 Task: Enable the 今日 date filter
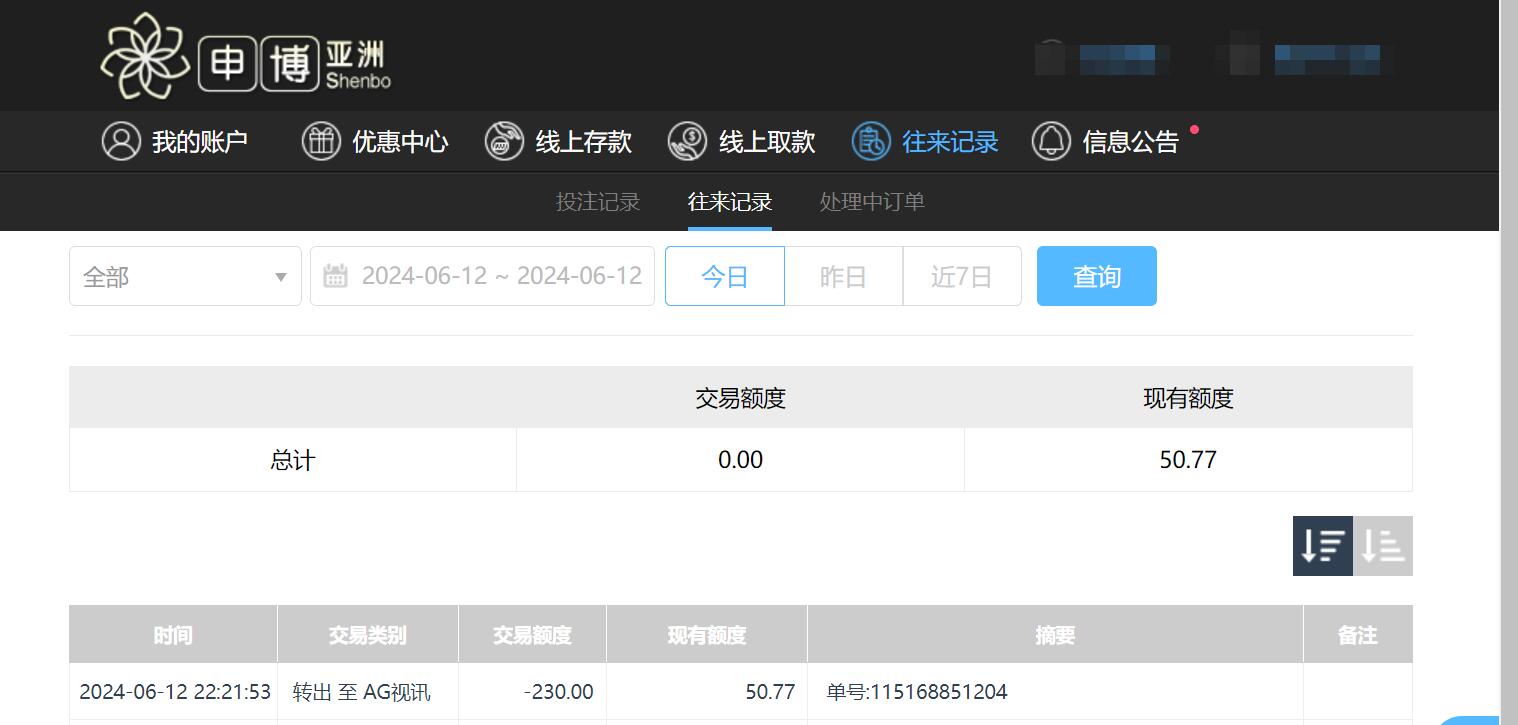point(724,276)
